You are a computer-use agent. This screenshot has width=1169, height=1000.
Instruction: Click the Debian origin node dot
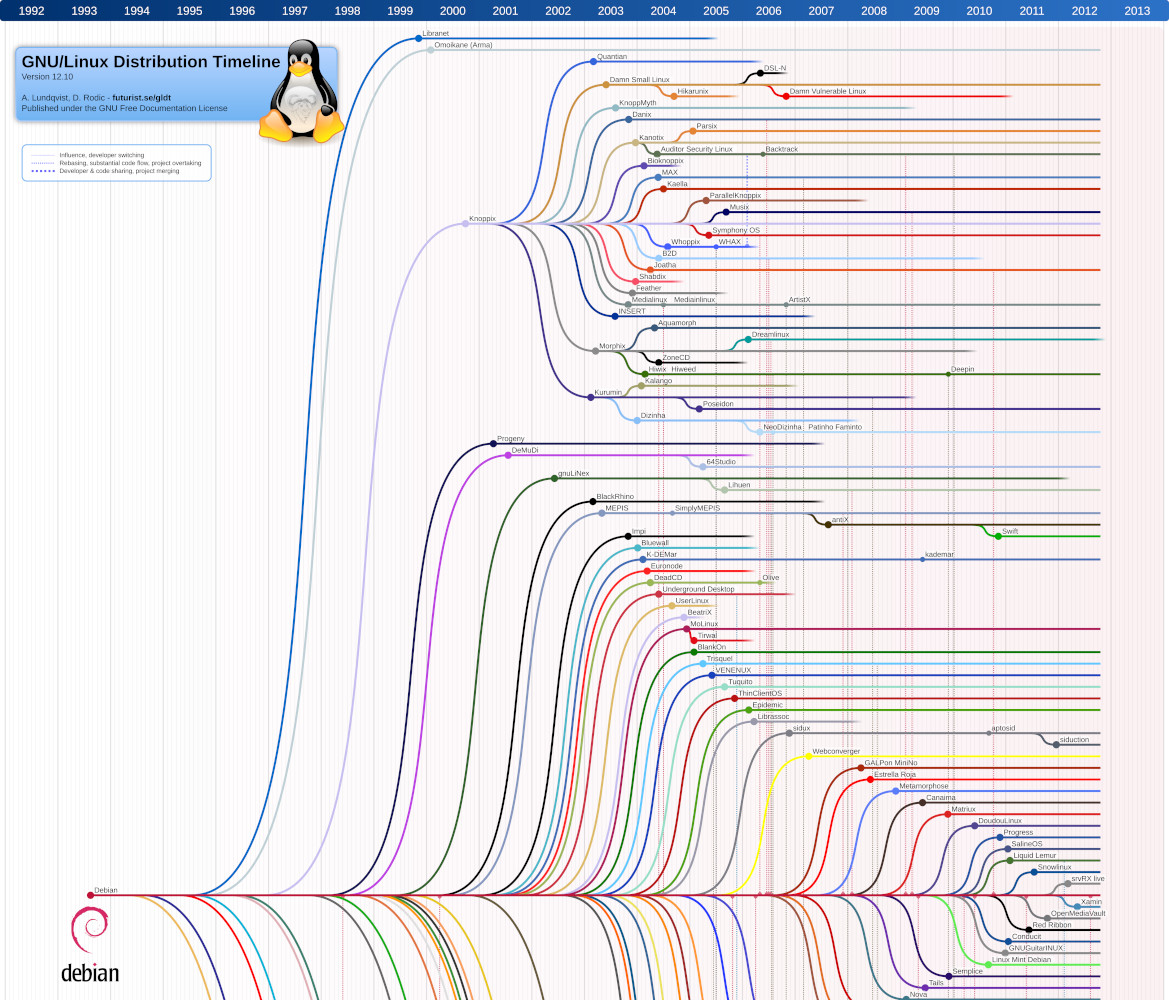(x=90, y=894)
